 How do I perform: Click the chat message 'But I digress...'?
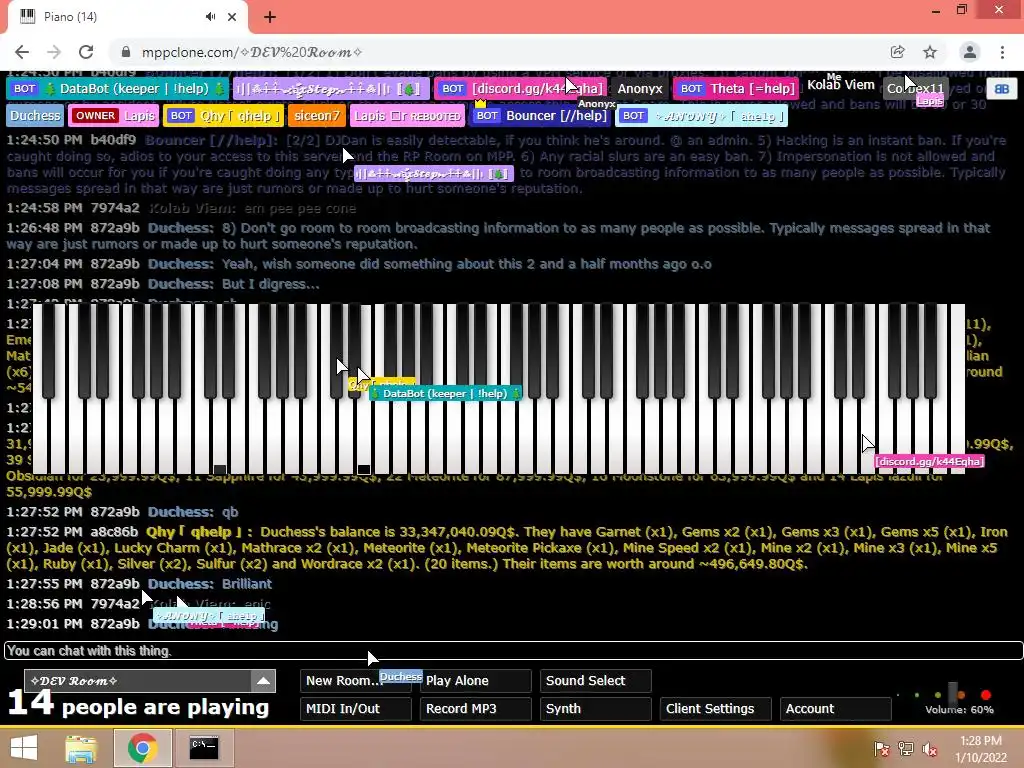coord(270,284)
